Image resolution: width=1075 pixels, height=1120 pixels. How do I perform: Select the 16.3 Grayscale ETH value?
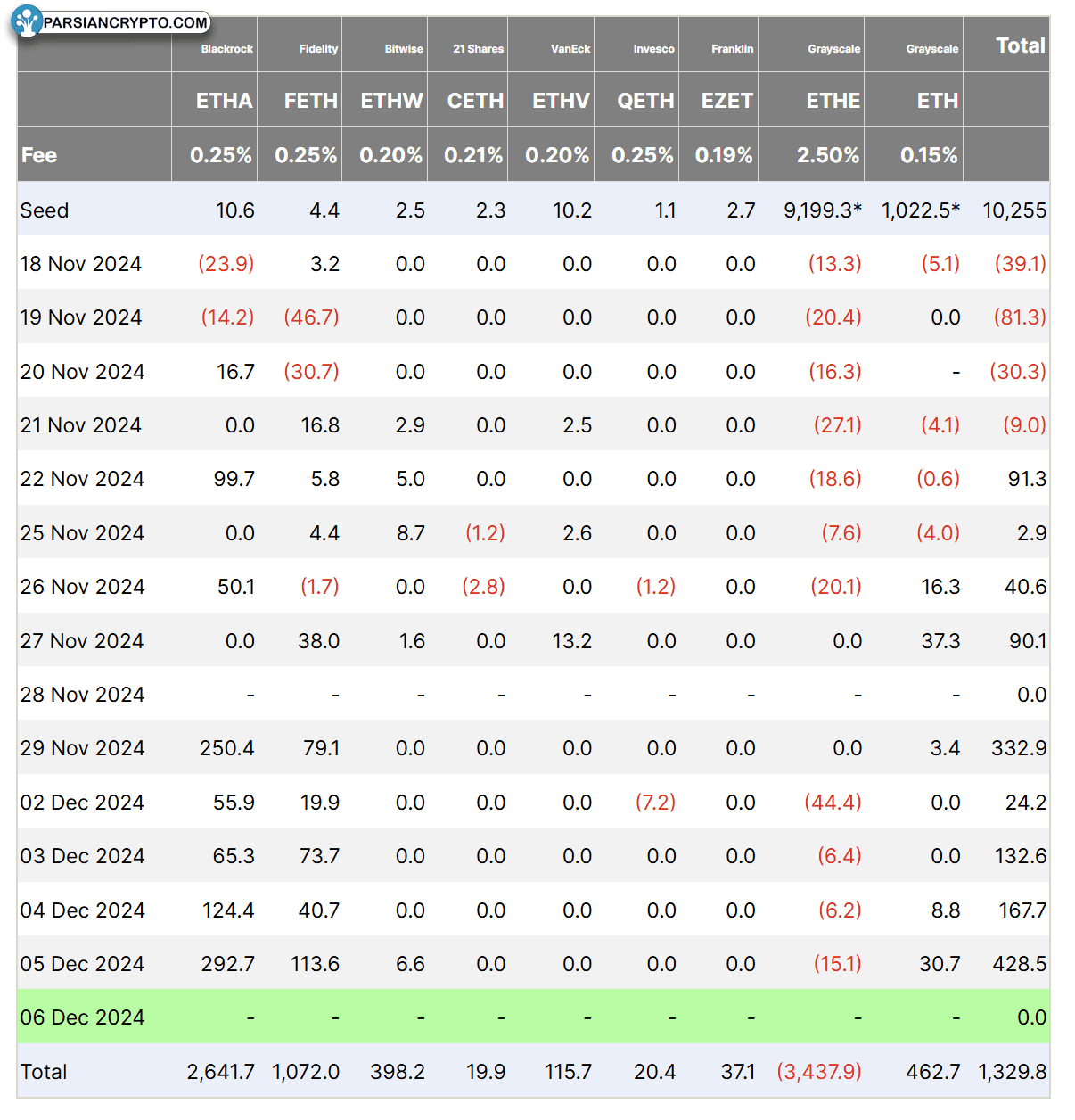pyautogui.click(x=940, y=587)
